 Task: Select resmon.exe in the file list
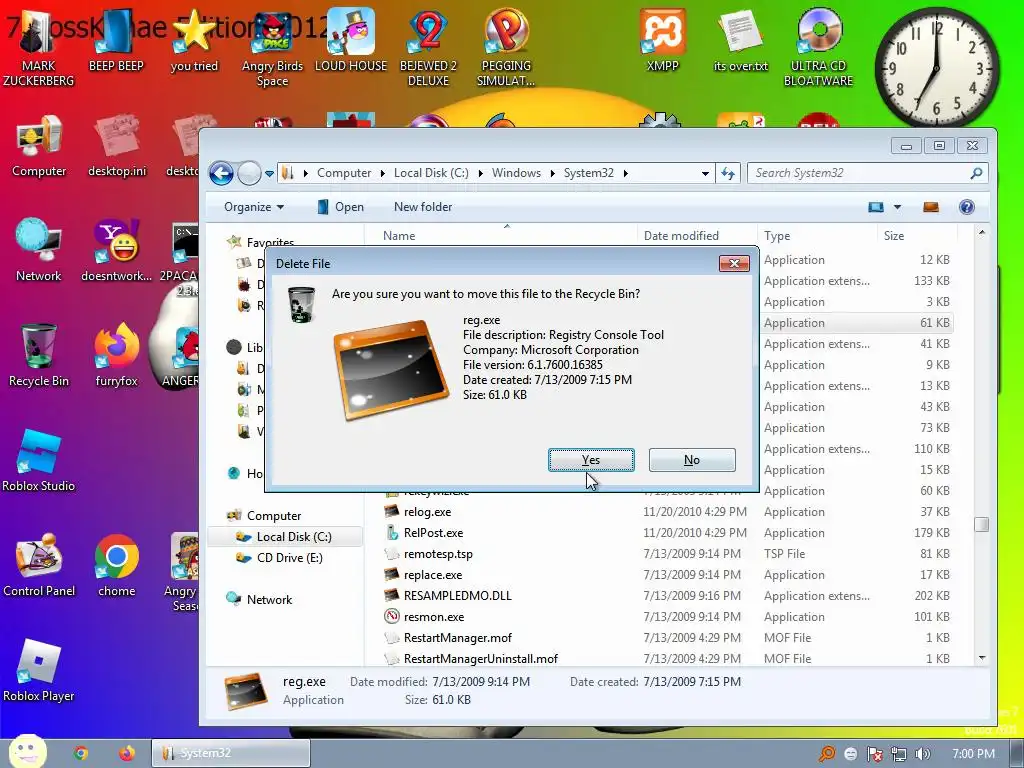[x=434, y=616]
